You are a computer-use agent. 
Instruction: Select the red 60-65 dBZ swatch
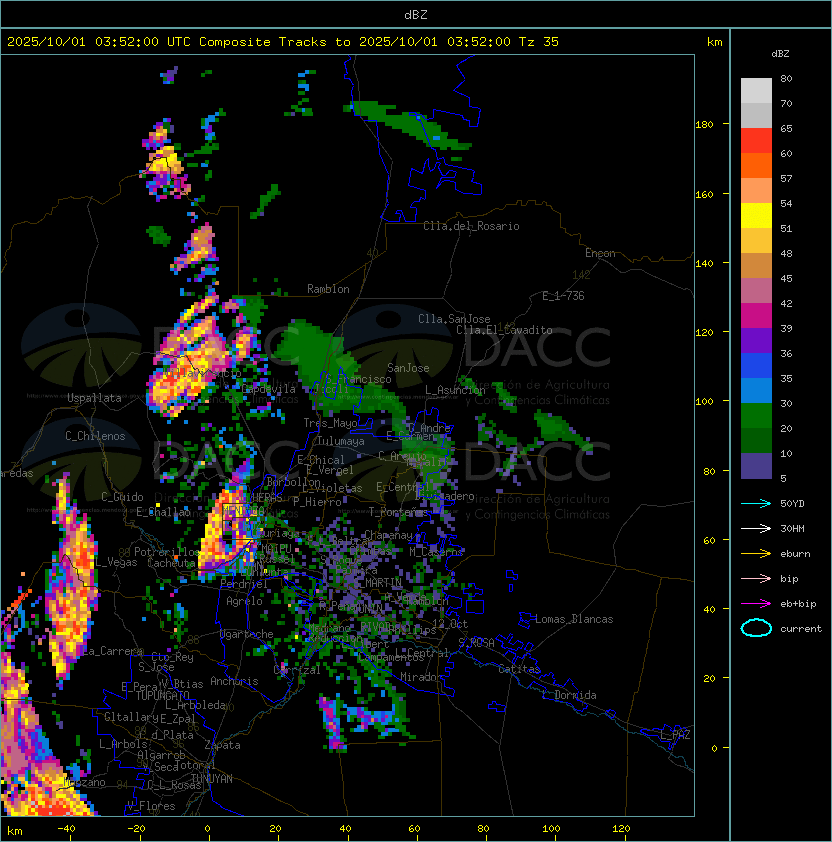756,141
